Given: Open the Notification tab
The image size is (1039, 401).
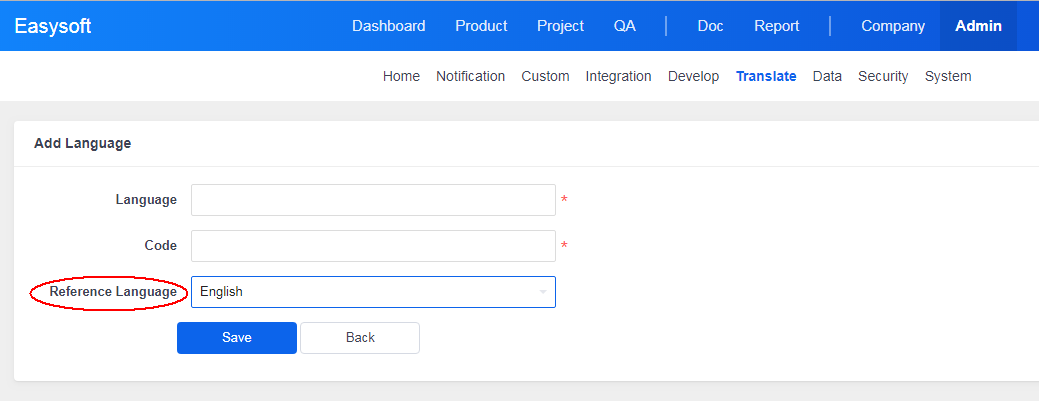Looking at the screenshot, I should tap(470, 76).
